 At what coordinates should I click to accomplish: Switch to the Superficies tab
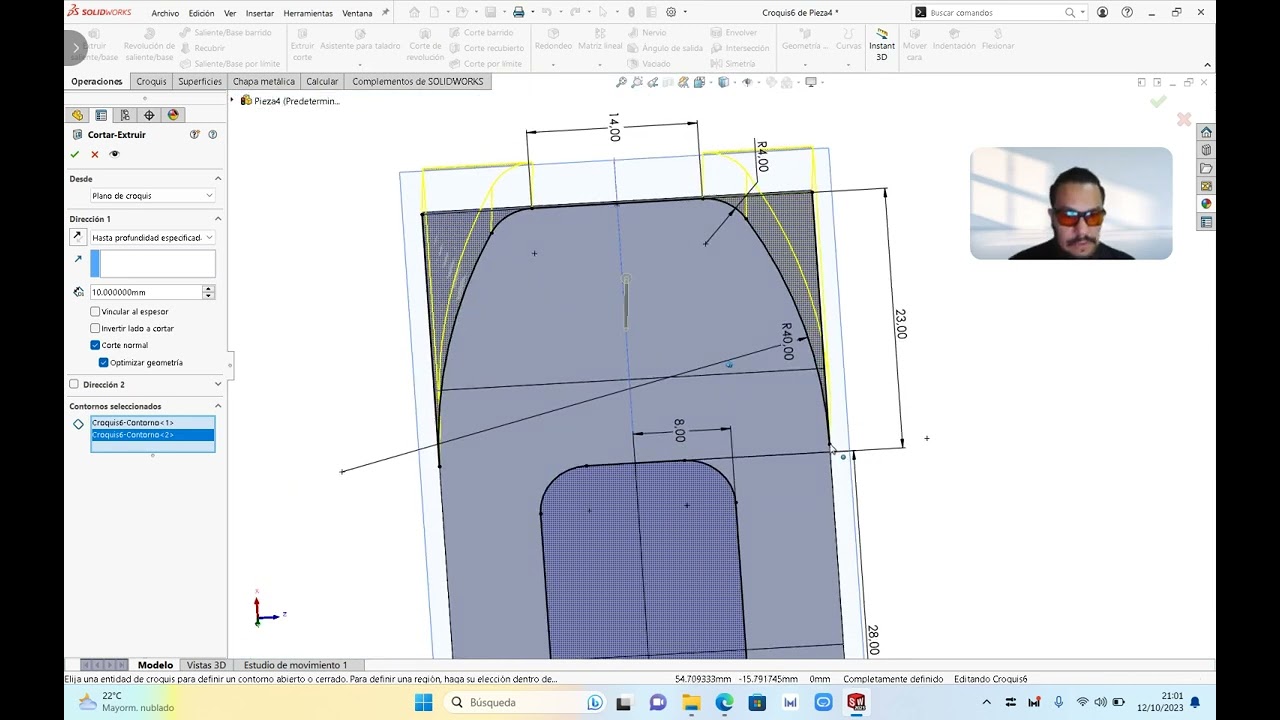click(x=200, y=81)
